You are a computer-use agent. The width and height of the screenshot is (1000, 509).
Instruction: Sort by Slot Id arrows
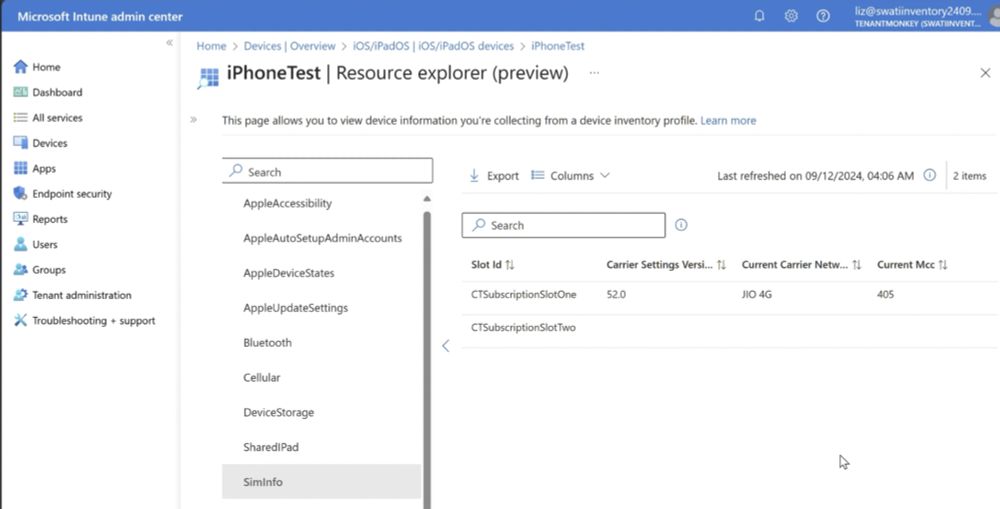click(x=510, y=265)
